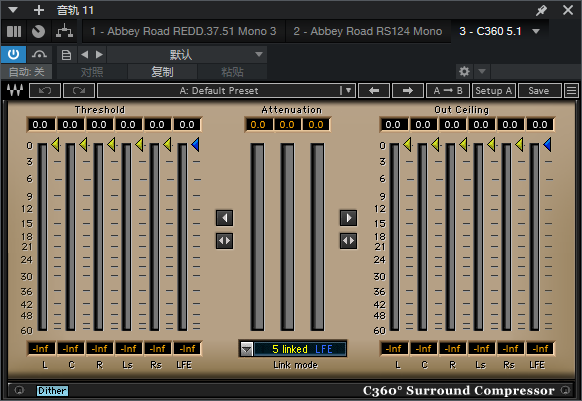The height and width of the screenshot is (401, 582).
Task: Reset Threshold L peak -Inf readout
Action: pos(41,349)
